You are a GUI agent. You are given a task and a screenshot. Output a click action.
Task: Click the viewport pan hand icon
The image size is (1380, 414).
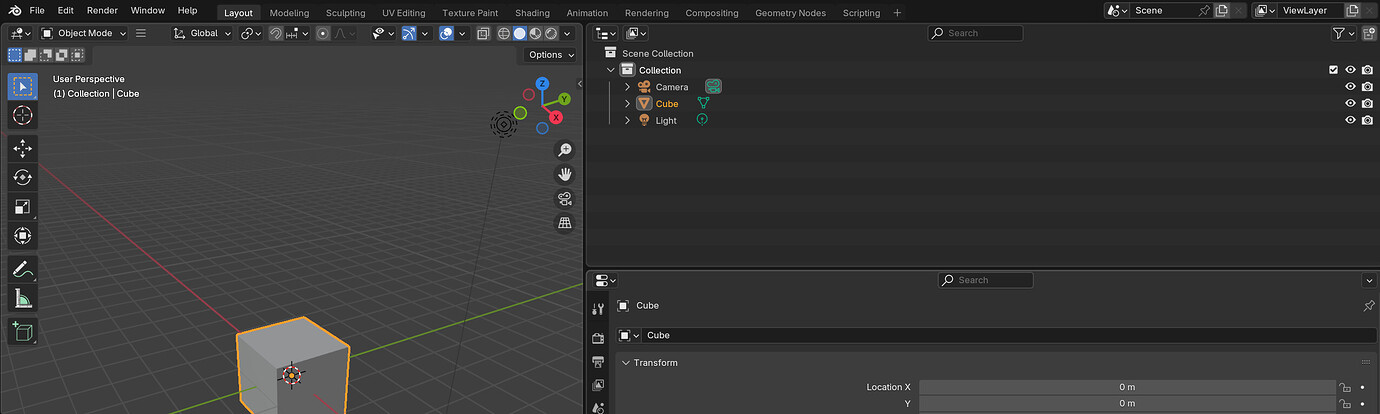click(565, 174)
